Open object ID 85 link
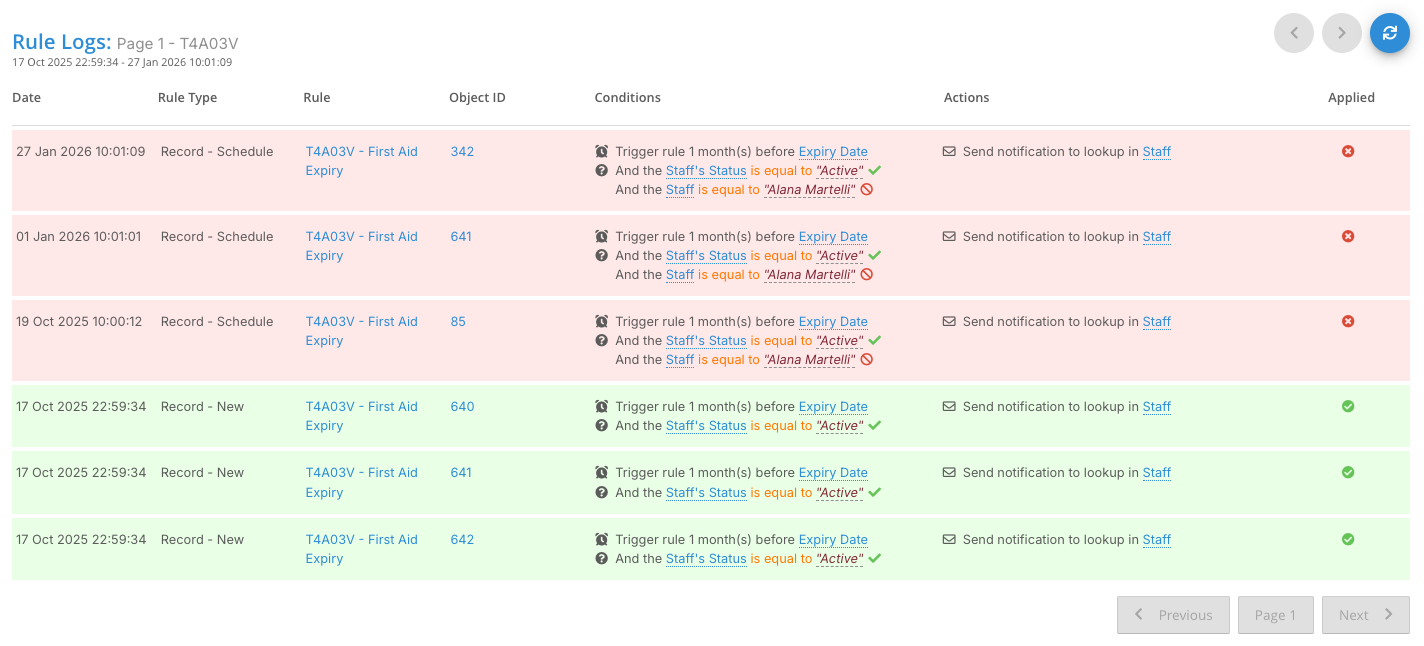The width and height of the screenshot is (1424, 646). [x=458, y=322]
